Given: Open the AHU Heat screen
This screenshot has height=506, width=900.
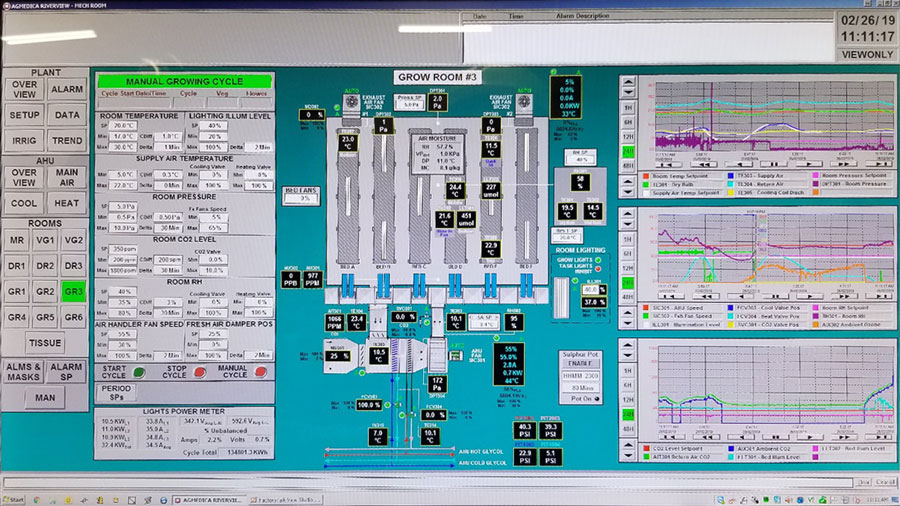Looking at the screenshot, I should (67, 203).
